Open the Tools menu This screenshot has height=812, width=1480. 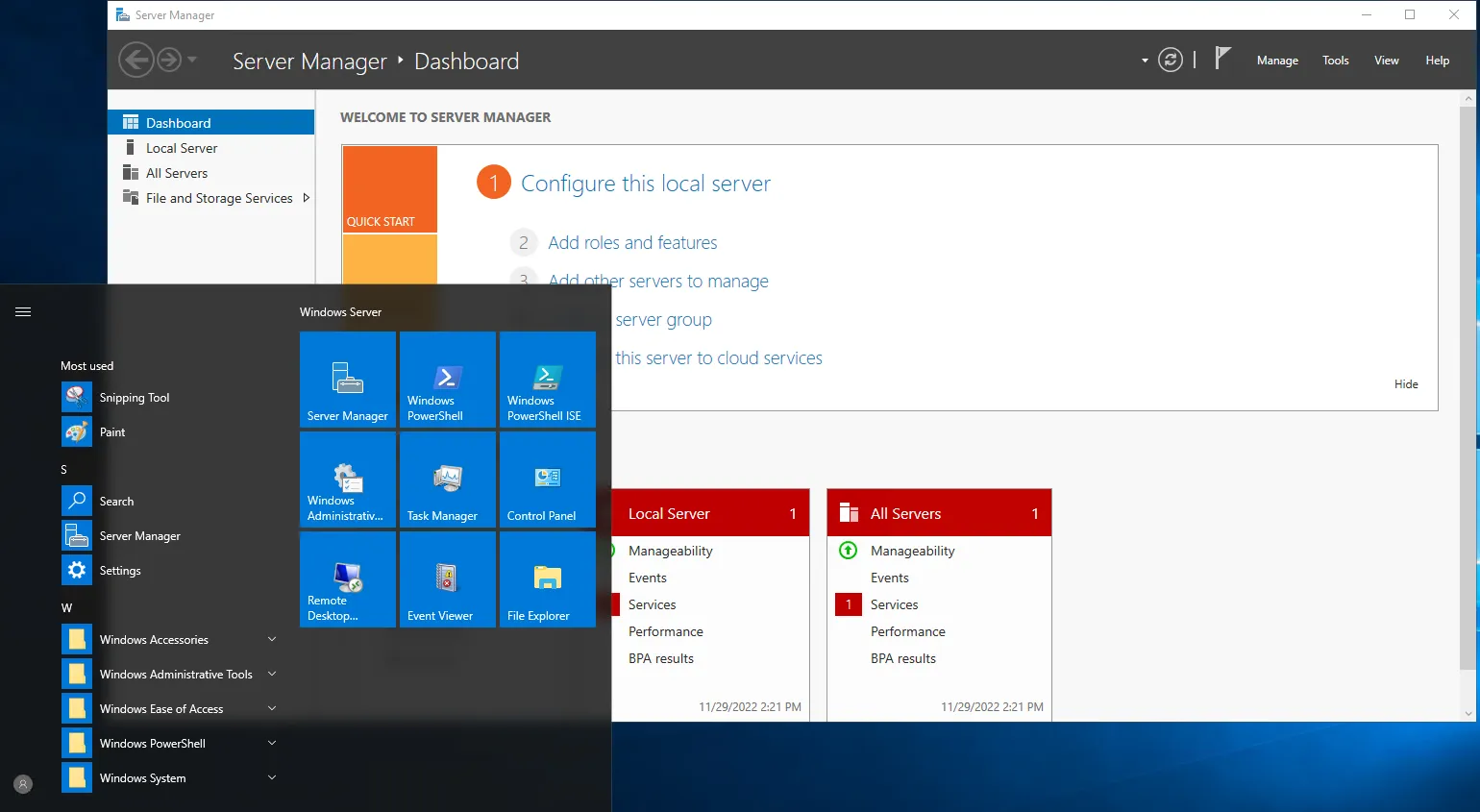pos(1335,61)
